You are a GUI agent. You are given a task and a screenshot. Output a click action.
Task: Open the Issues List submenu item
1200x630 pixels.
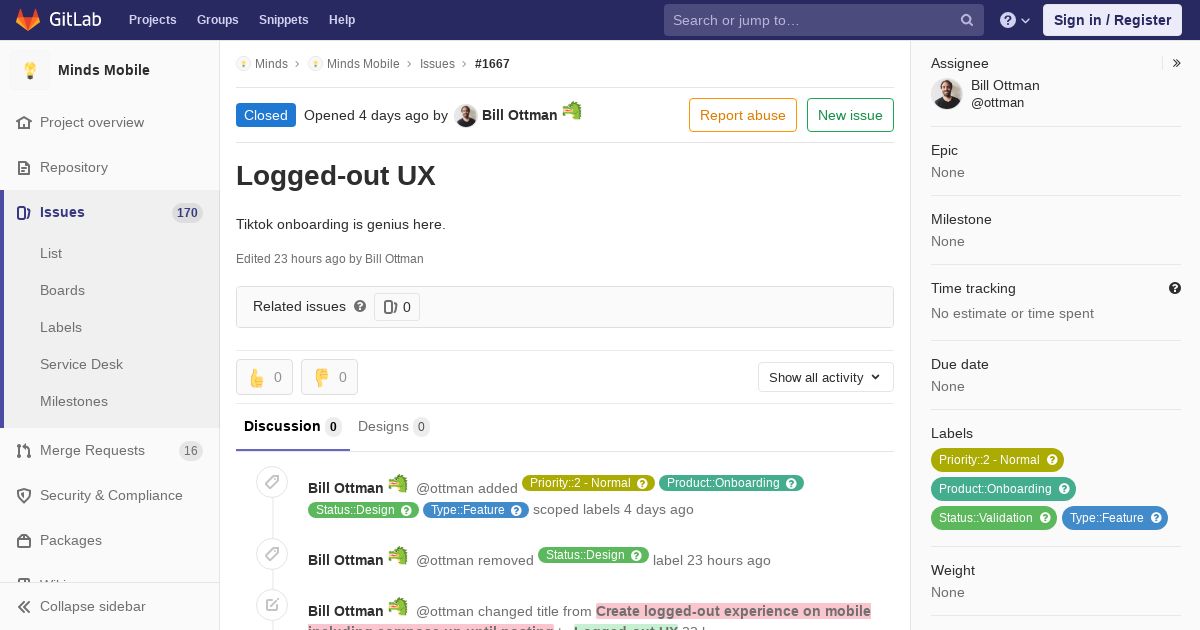[x=51, y=253]
